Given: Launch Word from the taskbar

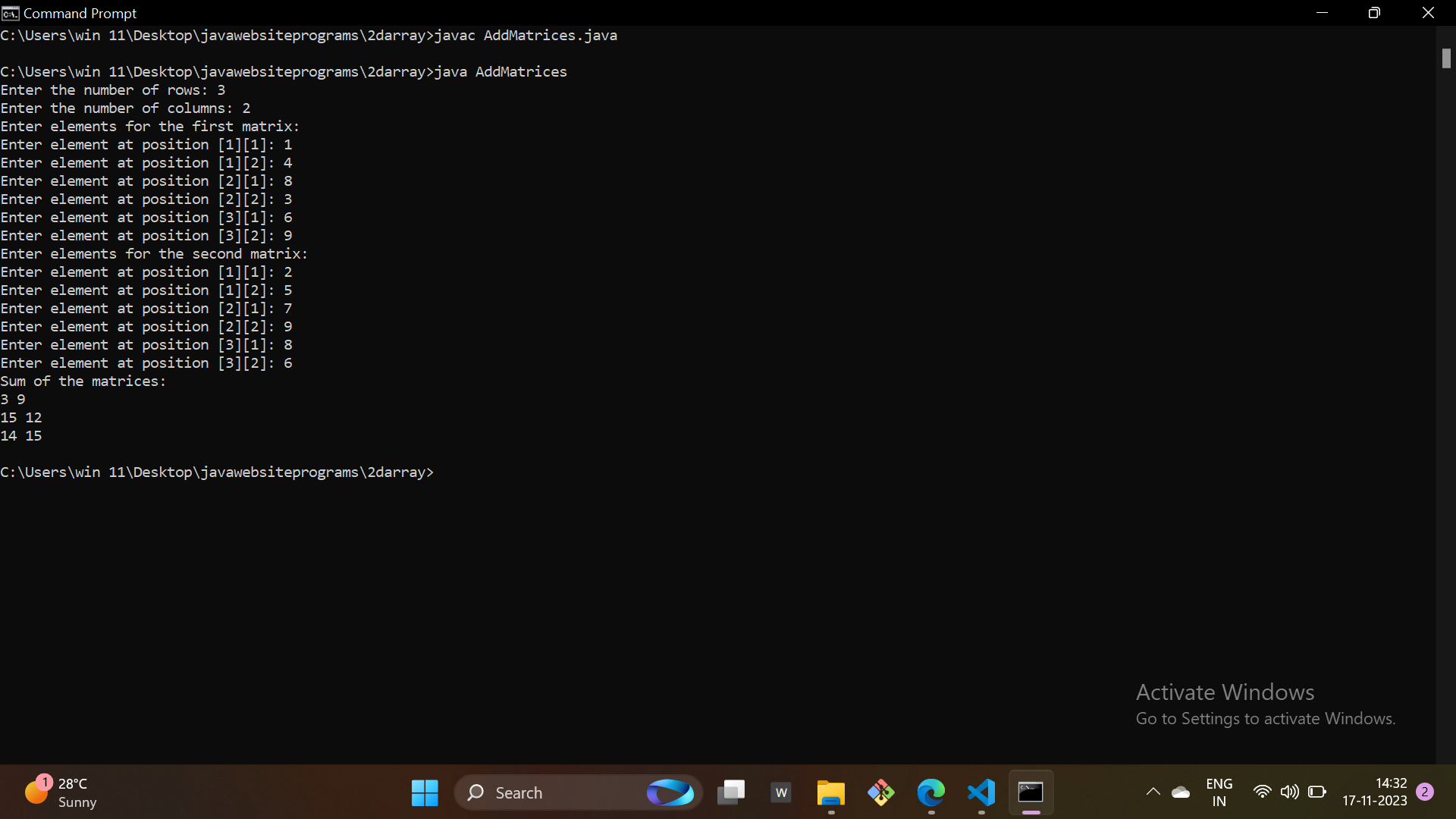Looking at the screenshot, I should click(x=781, y=792).
